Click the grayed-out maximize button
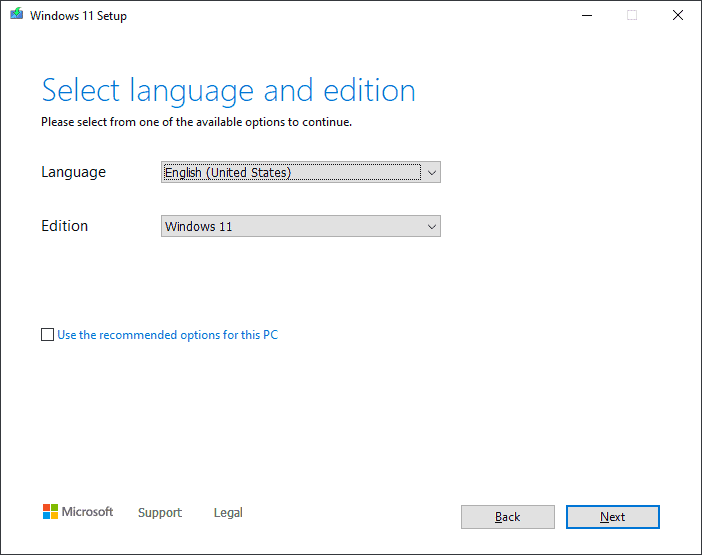This screenshot has width=702, height=555. (632, 16)
